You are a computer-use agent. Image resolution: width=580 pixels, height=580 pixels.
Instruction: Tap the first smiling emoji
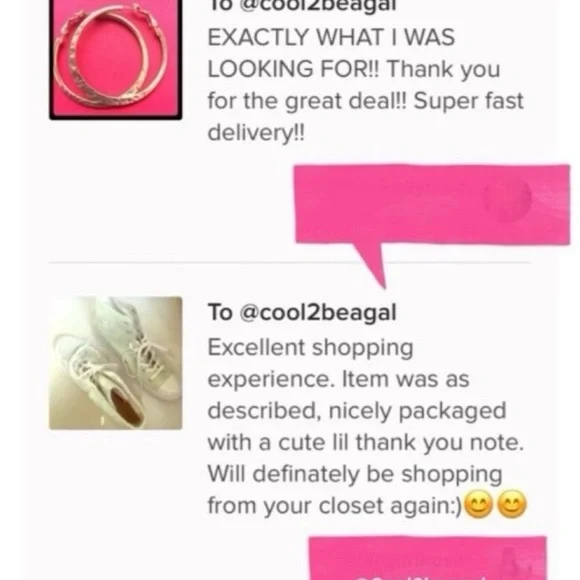pos(479,504)
